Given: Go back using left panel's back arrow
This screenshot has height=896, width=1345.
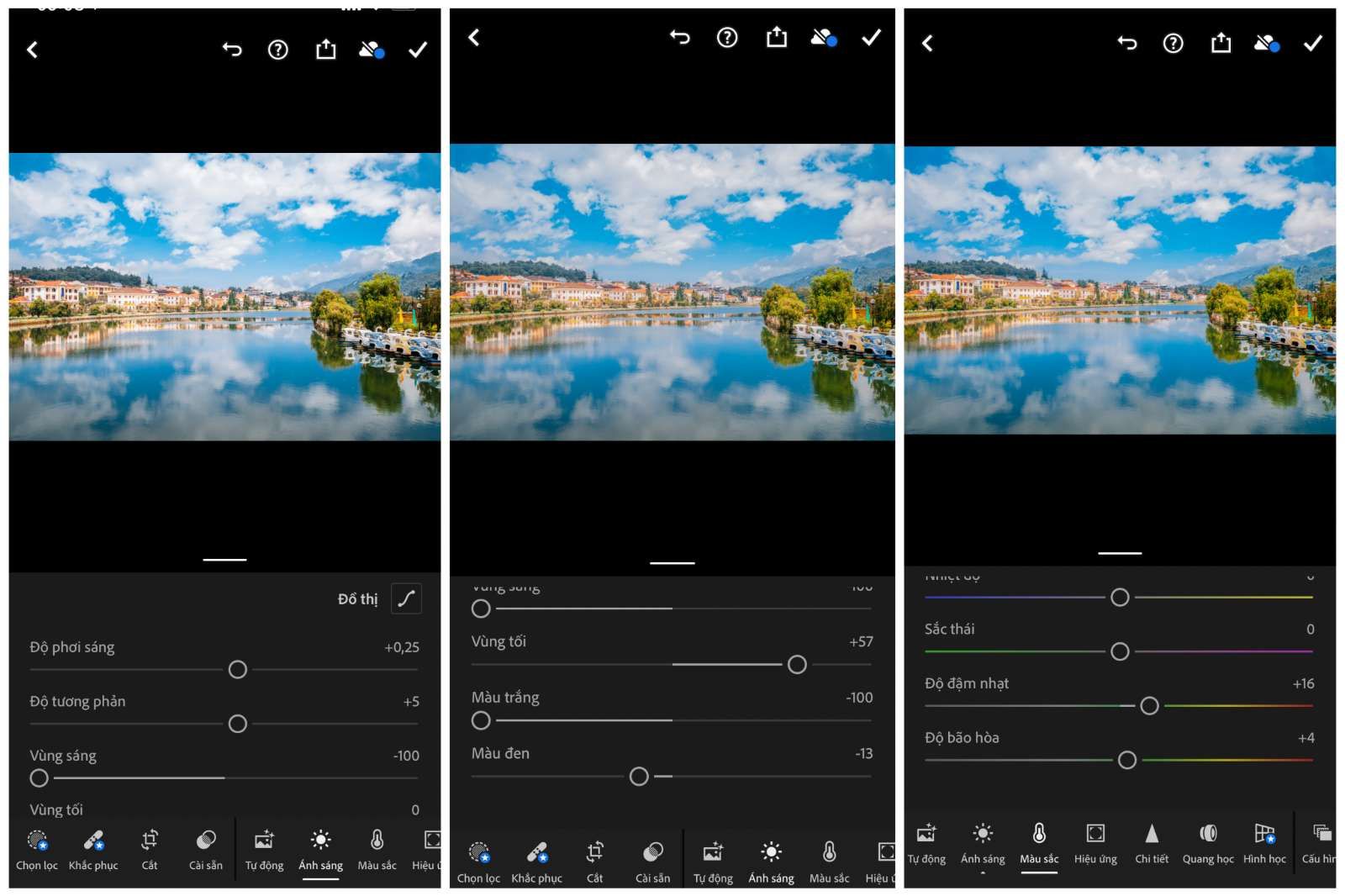Looking at the screenshot, I should pyautogui.click(x=32, y=50).
